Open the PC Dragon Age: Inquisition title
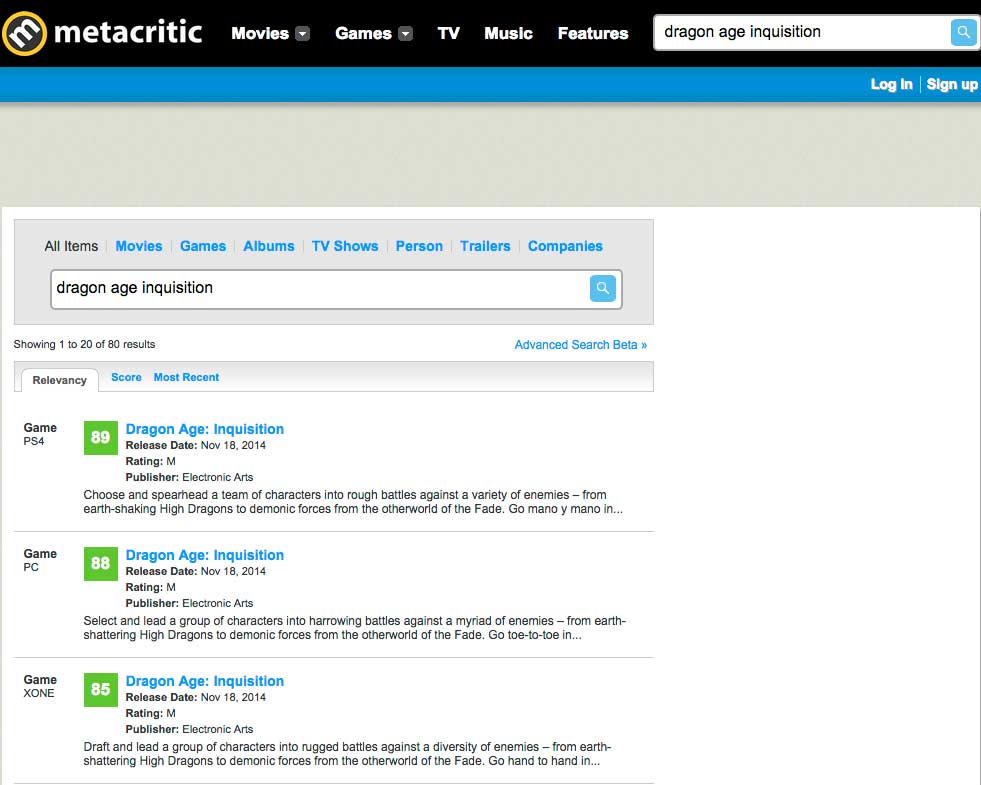This screenshot has width=981, height=785. pyautogui.click(x=205, y=555)
